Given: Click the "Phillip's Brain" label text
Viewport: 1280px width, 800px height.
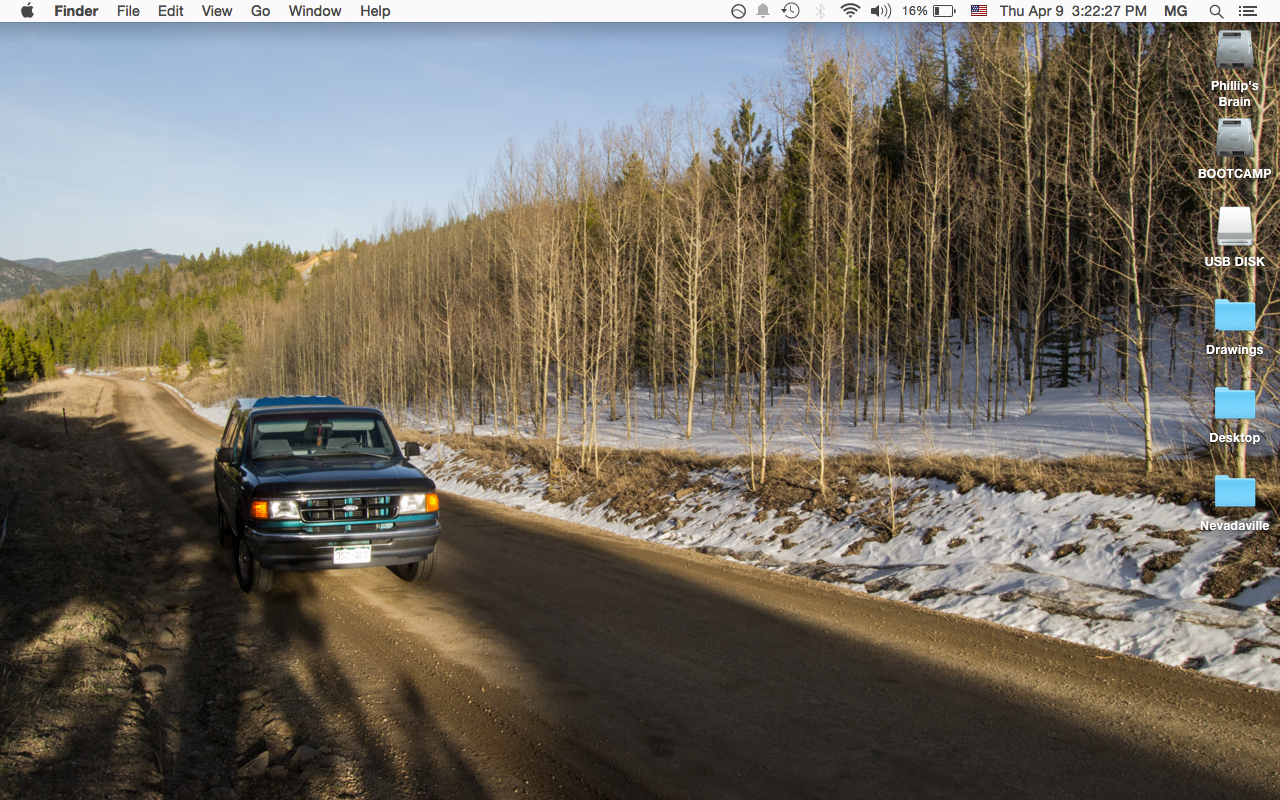Looking at the screenshot, I should click(1235, 94).
